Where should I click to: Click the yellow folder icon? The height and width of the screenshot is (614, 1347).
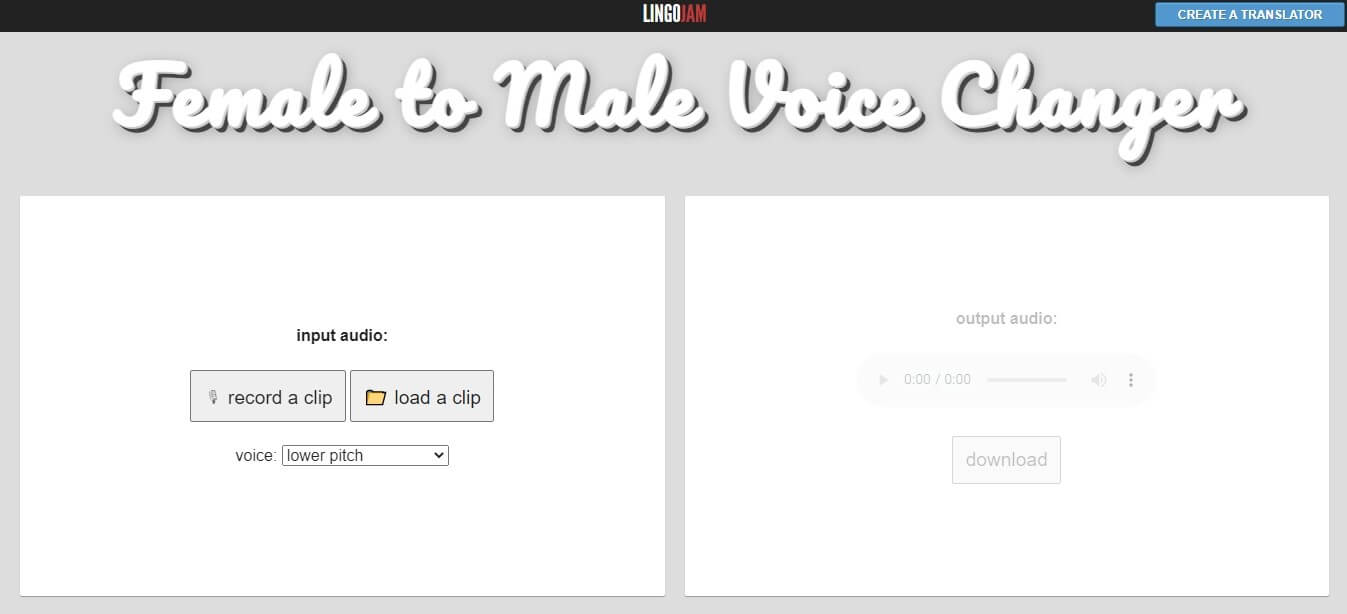[376, 398]
